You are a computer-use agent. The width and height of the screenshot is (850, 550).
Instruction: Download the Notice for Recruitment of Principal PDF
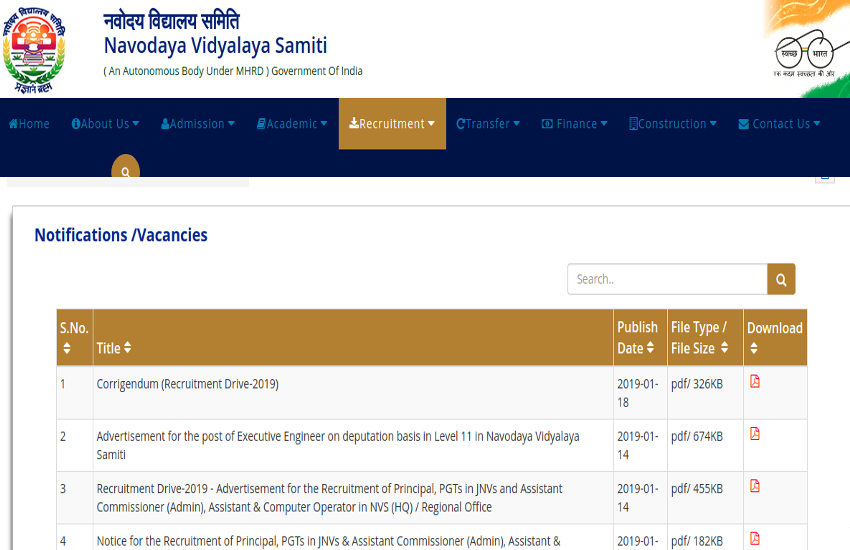coord(755,538)
